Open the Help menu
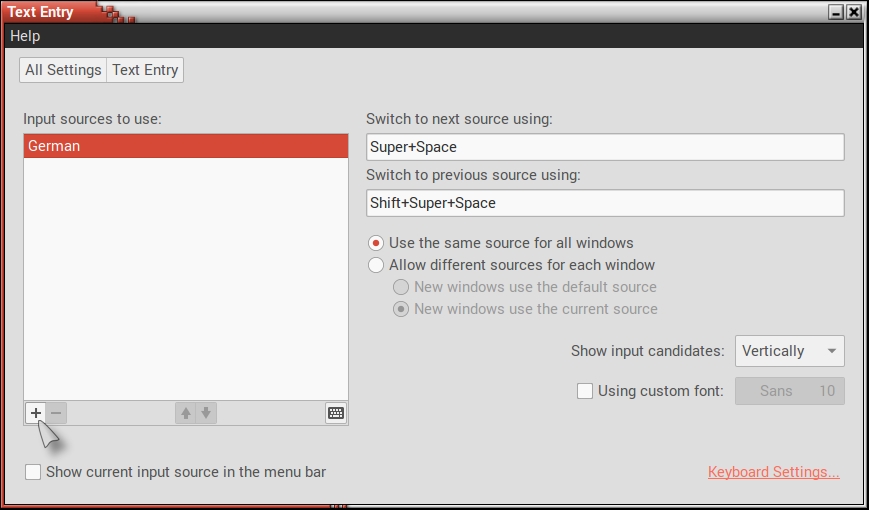The height and width of the screenshot is (510, 869). coord(25,36)
